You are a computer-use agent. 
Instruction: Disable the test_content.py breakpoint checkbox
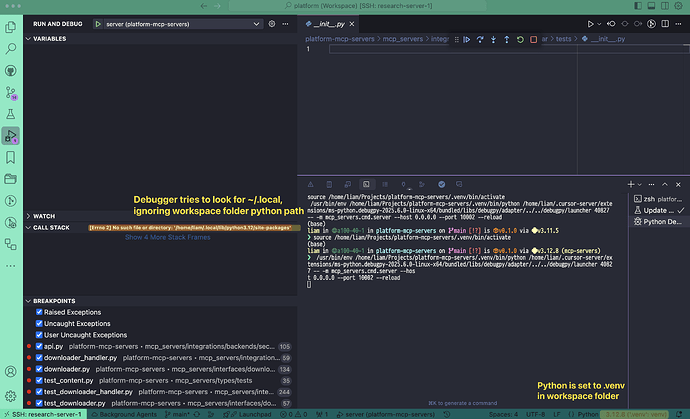[39, 380]
